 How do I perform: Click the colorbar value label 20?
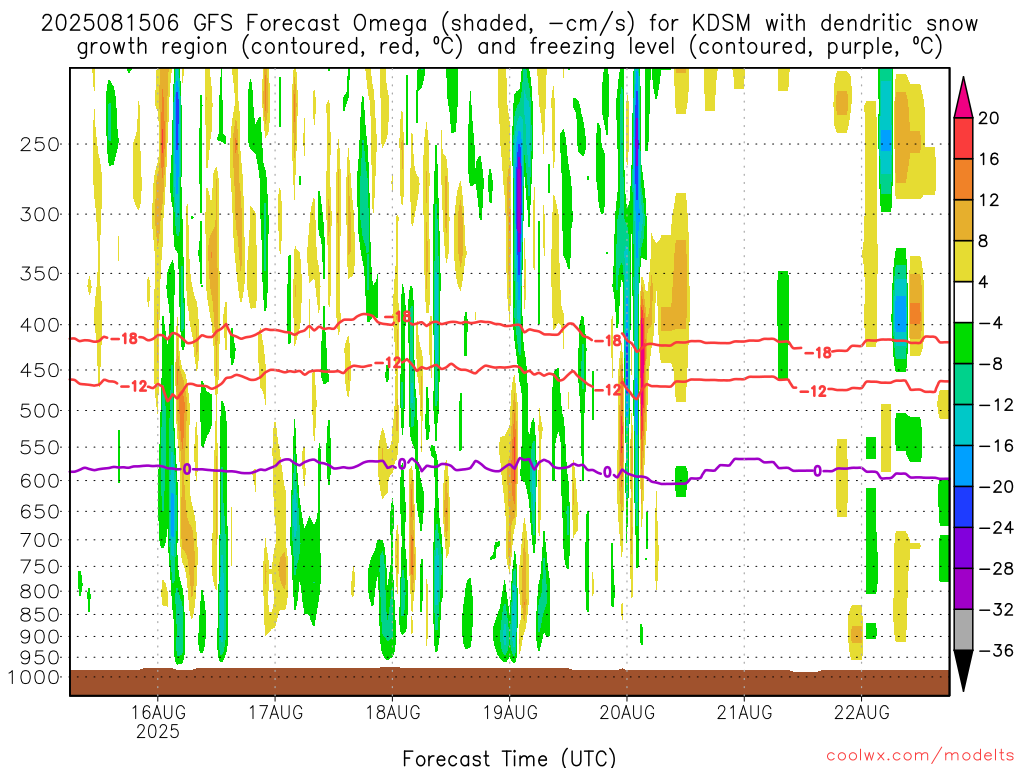[x=989, y=118]
